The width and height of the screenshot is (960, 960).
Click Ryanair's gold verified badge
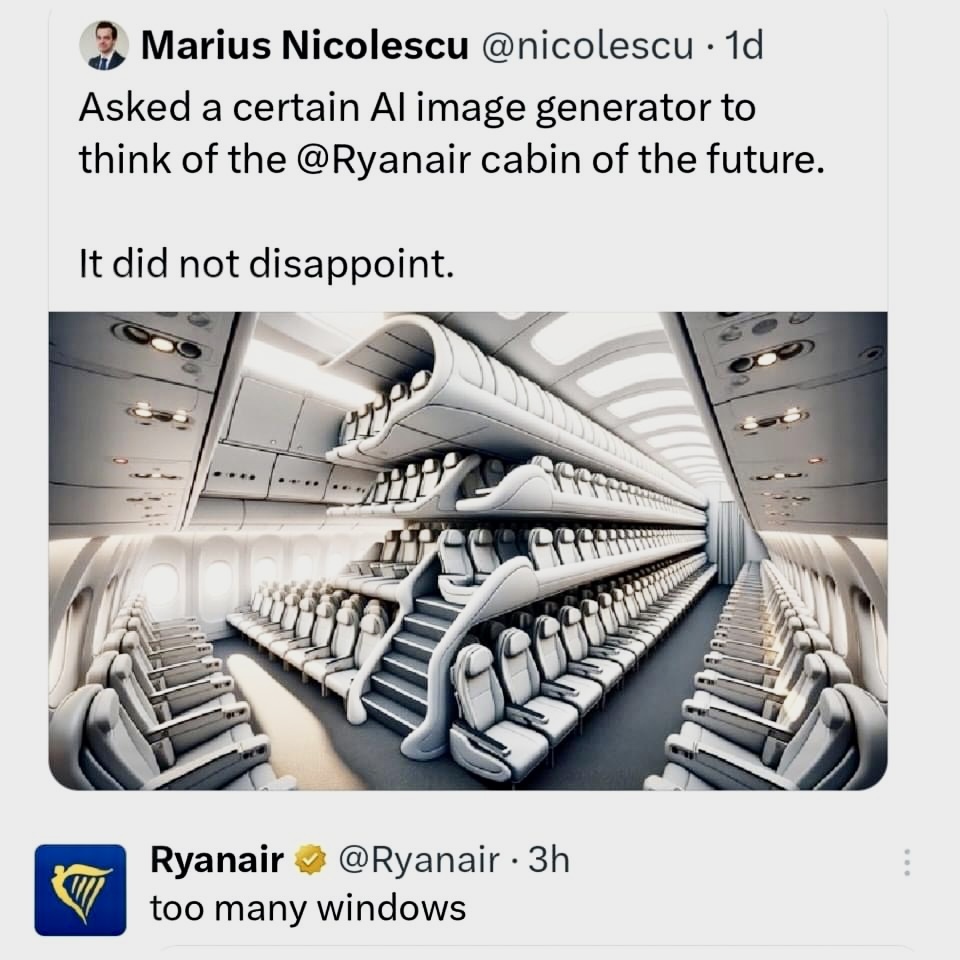click(x=313, y=859)
